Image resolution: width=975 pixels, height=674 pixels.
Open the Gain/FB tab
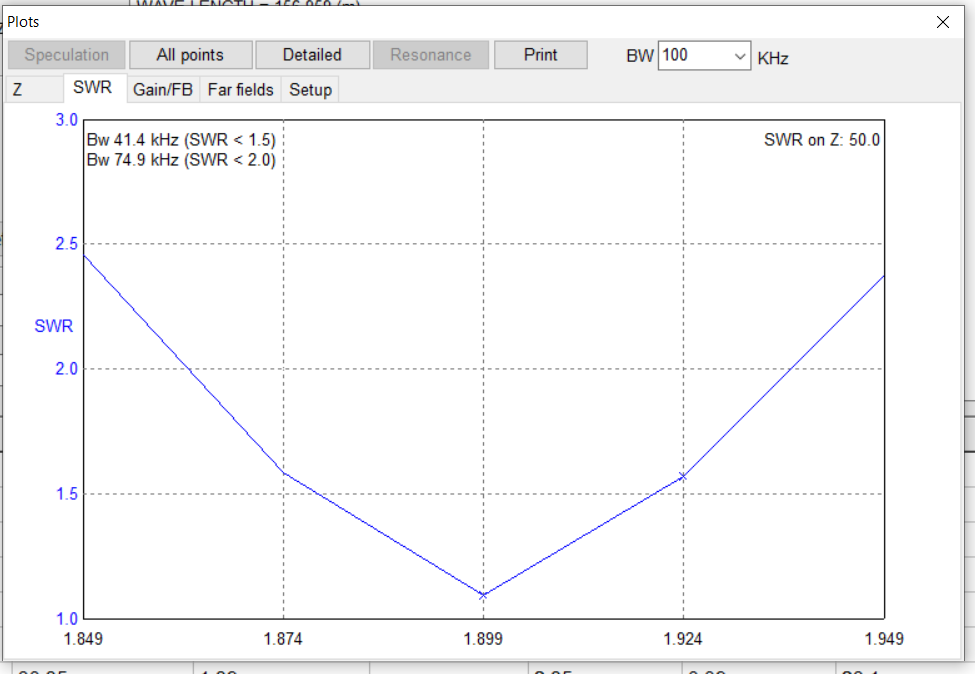163,90
